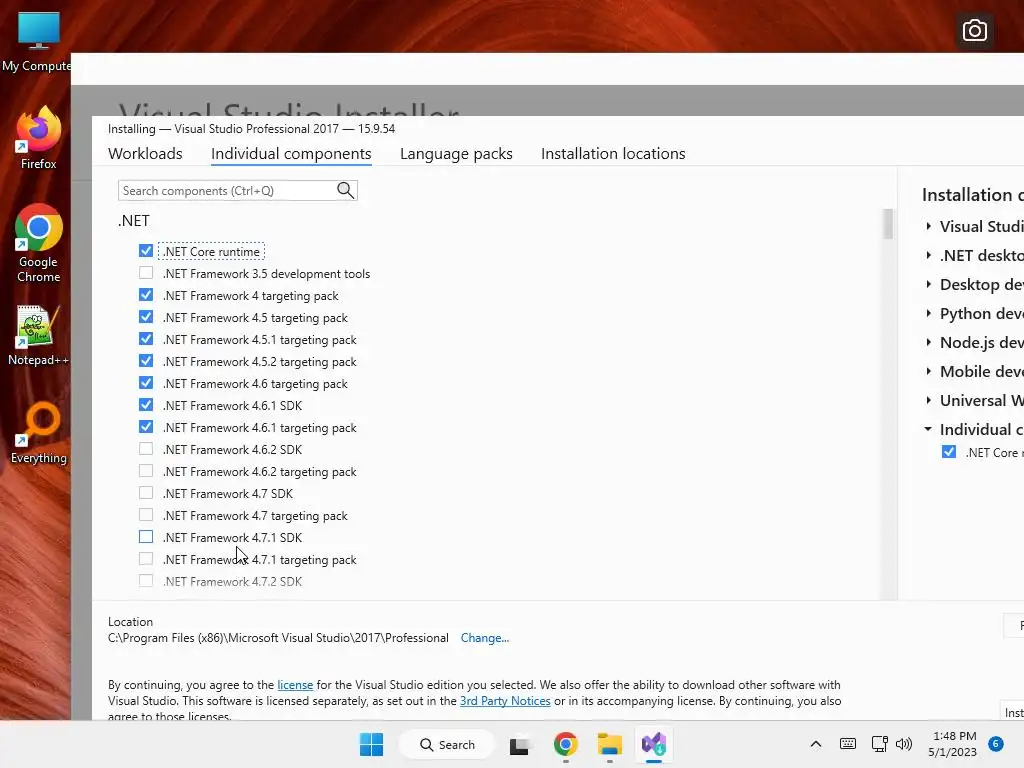Uncheck .NET Framework 4.6.1 SDK
The image size is (1024, 768).
pyautogui.click(x=146, y=405)
